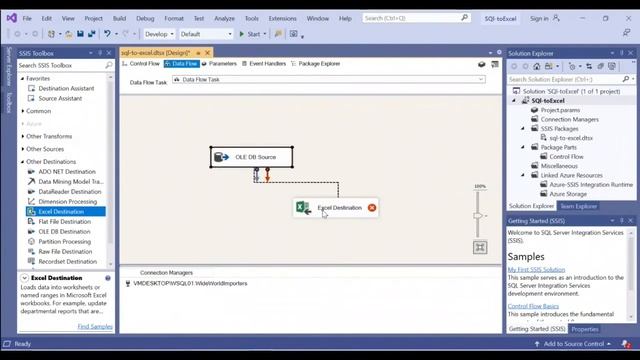The image size is (640, 360).
Task: Expand the Other Transforms group
Action: 23,136
